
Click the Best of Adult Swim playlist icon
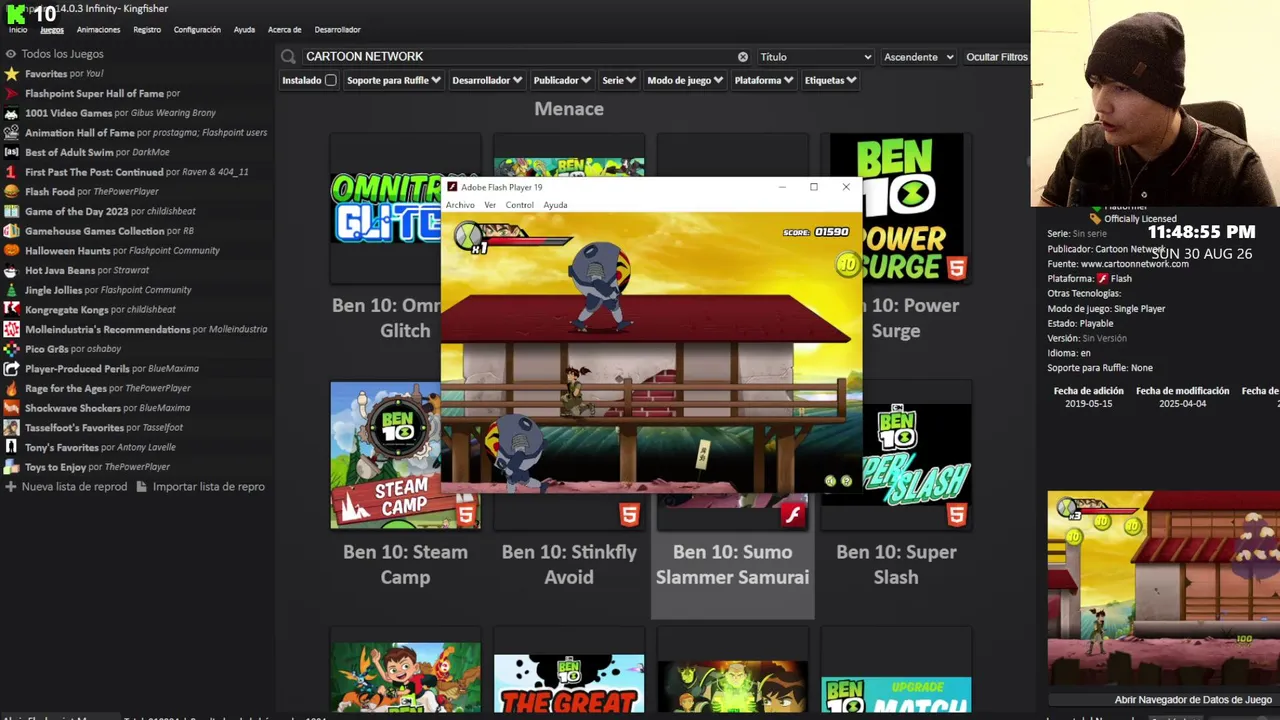point(11,152)
